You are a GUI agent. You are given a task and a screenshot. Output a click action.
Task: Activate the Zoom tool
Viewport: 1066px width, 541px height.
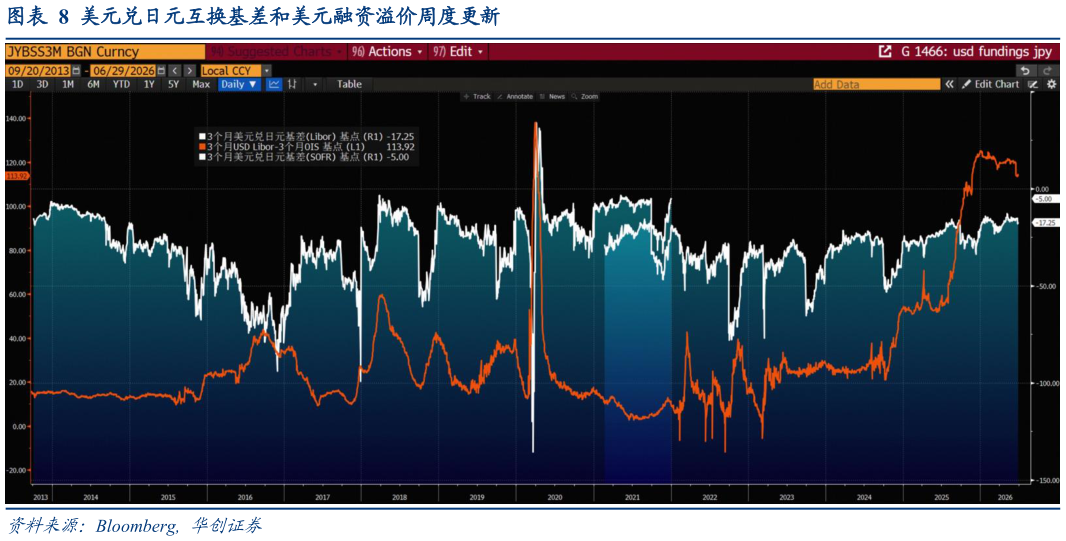[x=585, y=97]
